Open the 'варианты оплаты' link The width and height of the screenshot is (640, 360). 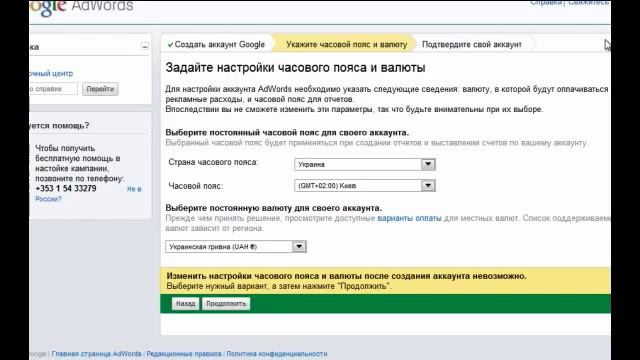[409, 218]
